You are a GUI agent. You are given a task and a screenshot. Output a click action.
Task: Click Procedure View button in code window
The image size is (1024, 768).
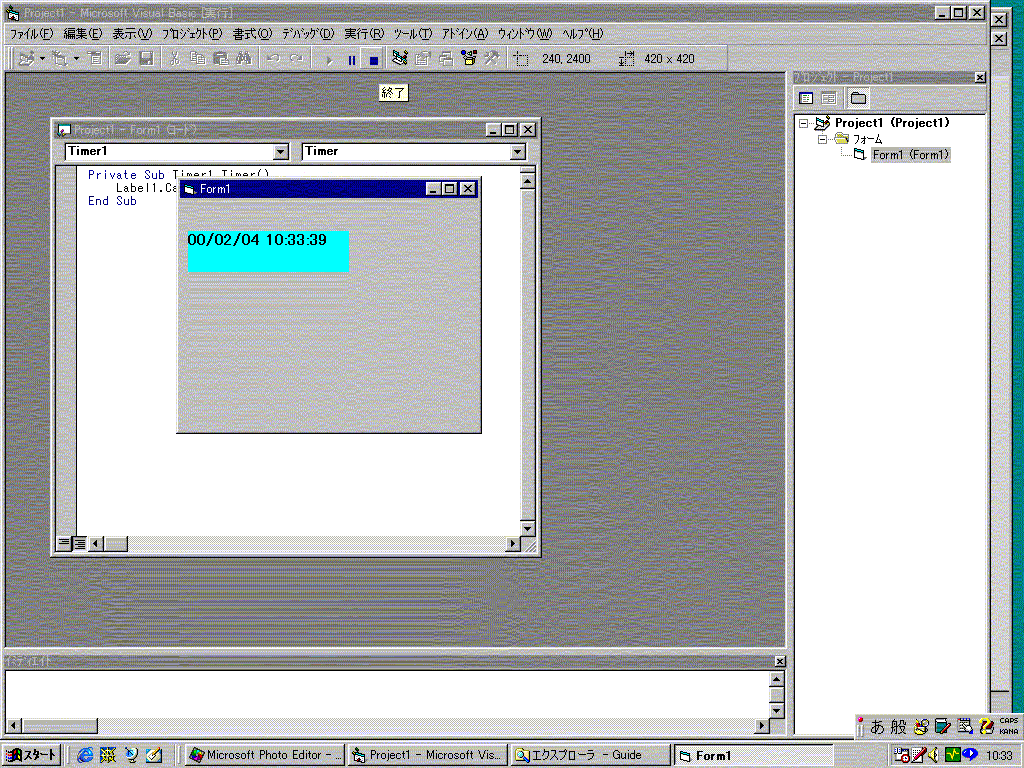point(64,543)
